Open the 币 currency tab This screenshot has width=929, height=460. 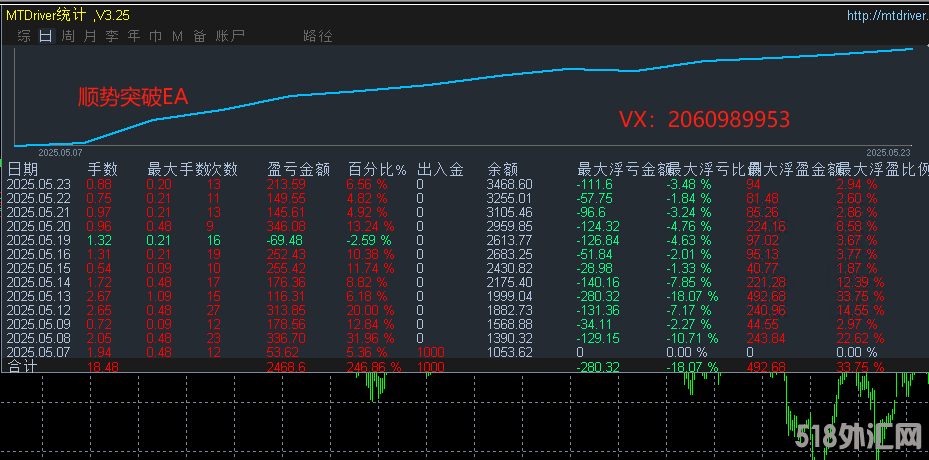point(155,36)
